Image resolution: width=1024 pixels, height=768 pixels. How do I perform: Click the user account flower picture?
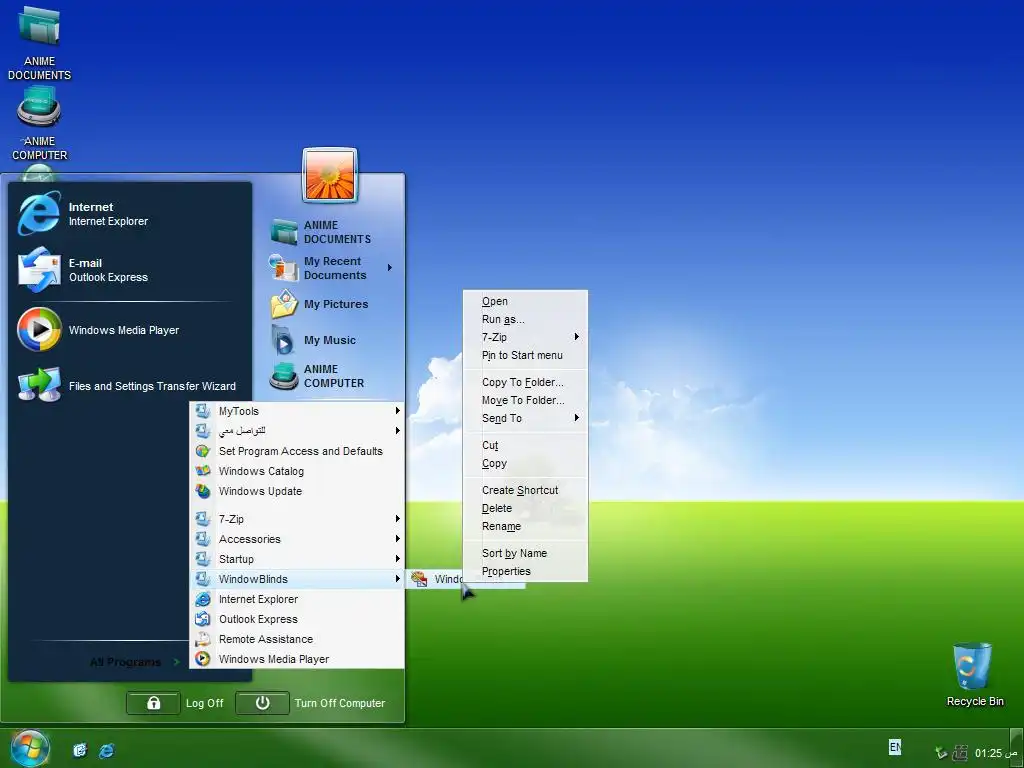click(x=330, y=175)
